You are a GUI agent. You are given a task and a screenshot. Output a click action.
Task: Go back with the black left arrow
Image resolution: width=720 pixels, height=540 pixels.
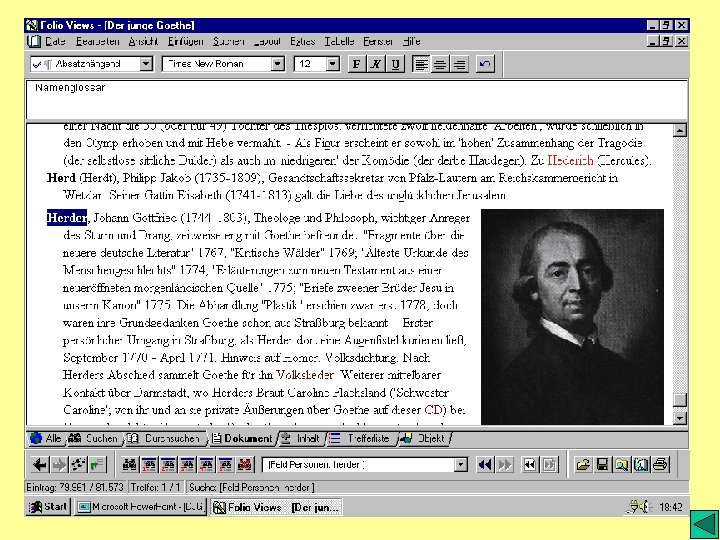coord(40,465)
